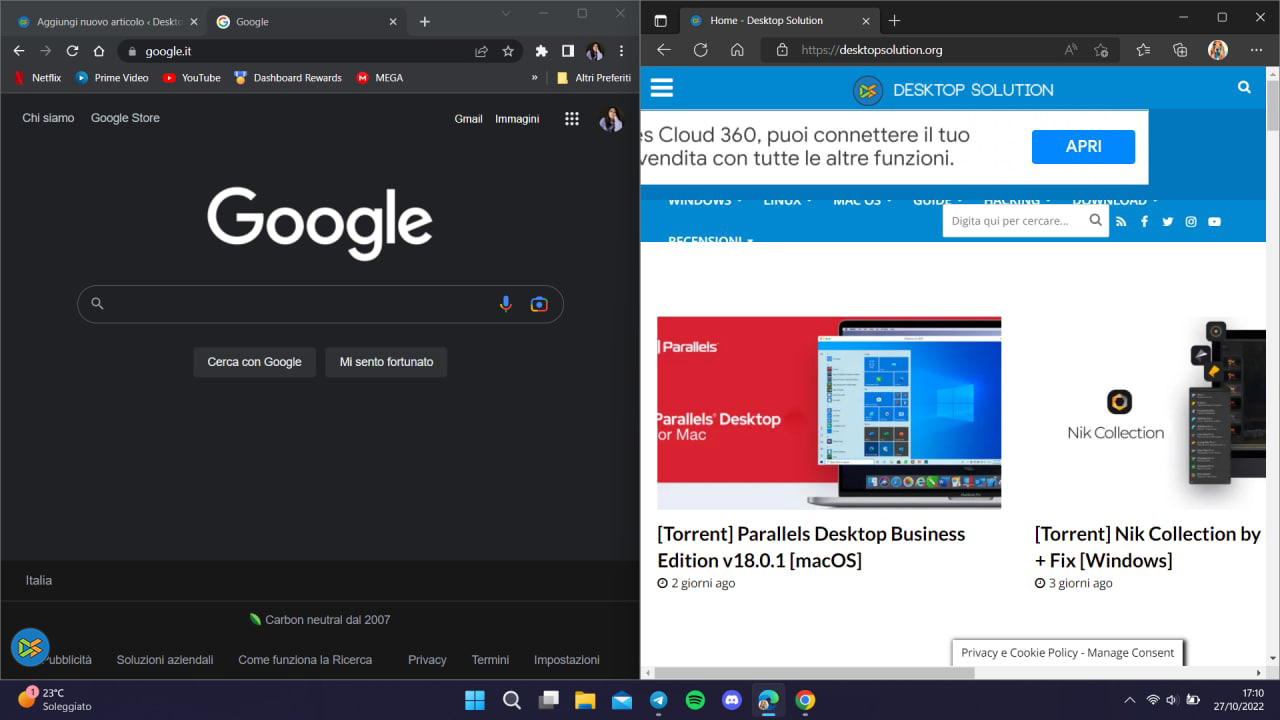This screenshot has height=720, width=1280.
Task: Open the Desktop Solution hamburger menu
Action: click(x=662, y=88)
